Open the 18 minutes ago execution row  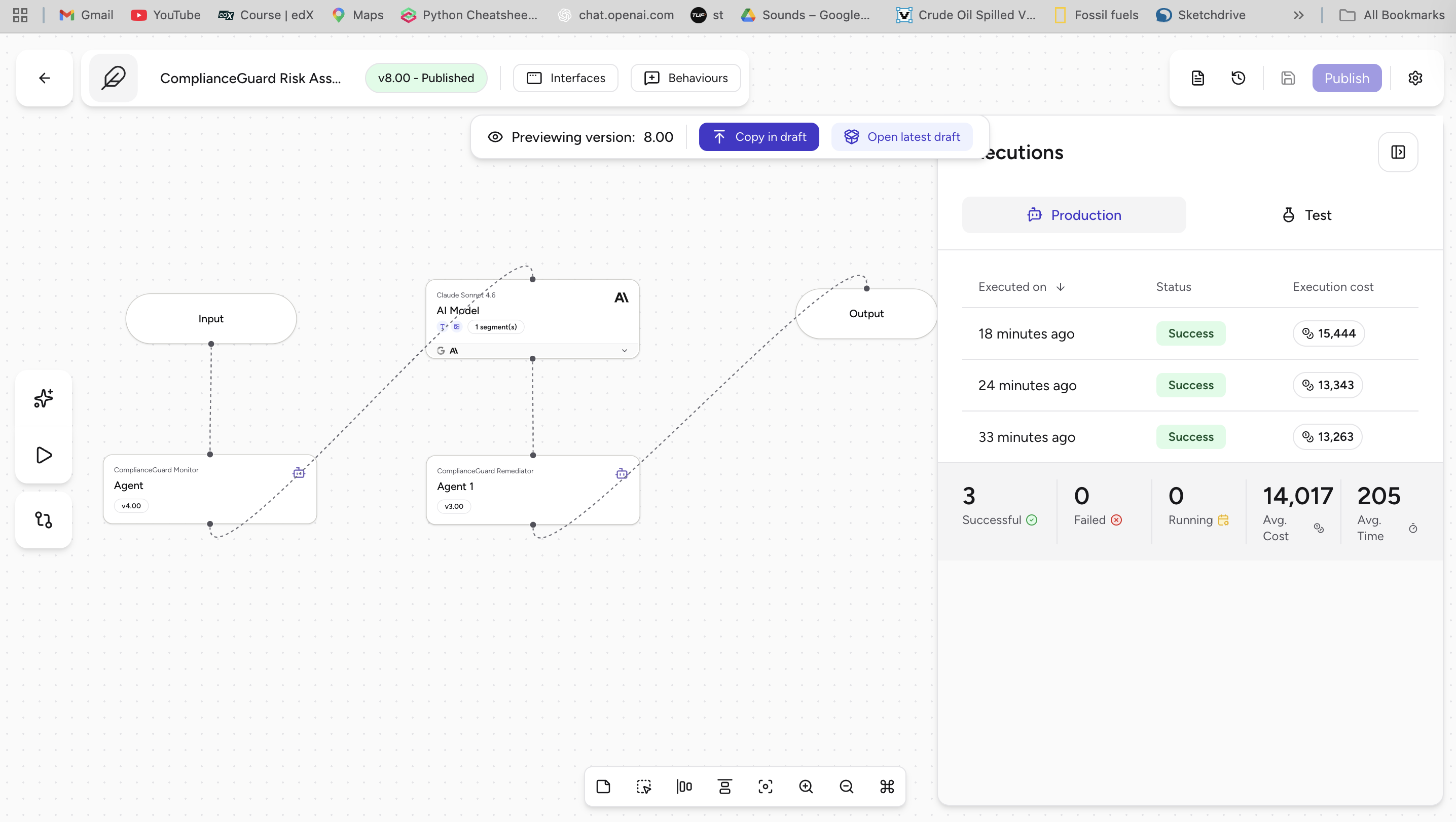pos(1027,334)
